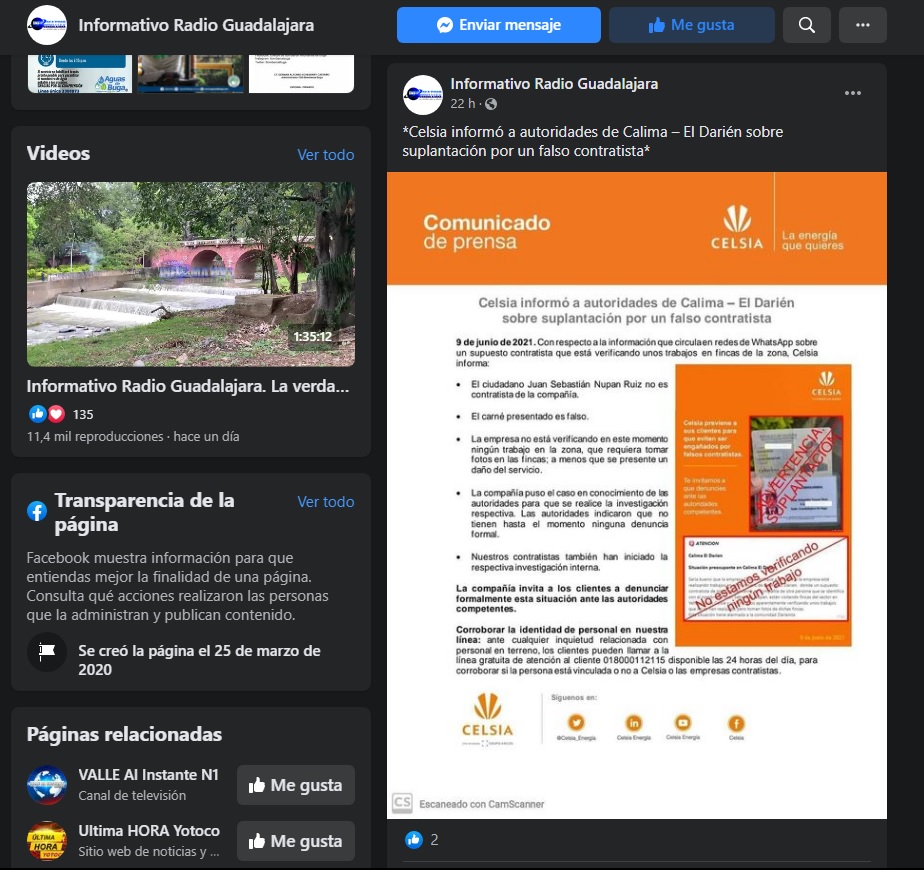Viewport: 924px width, 872px height.
Task: Click the Facebook logo beside Transparencia
Action: pos(37,511)
